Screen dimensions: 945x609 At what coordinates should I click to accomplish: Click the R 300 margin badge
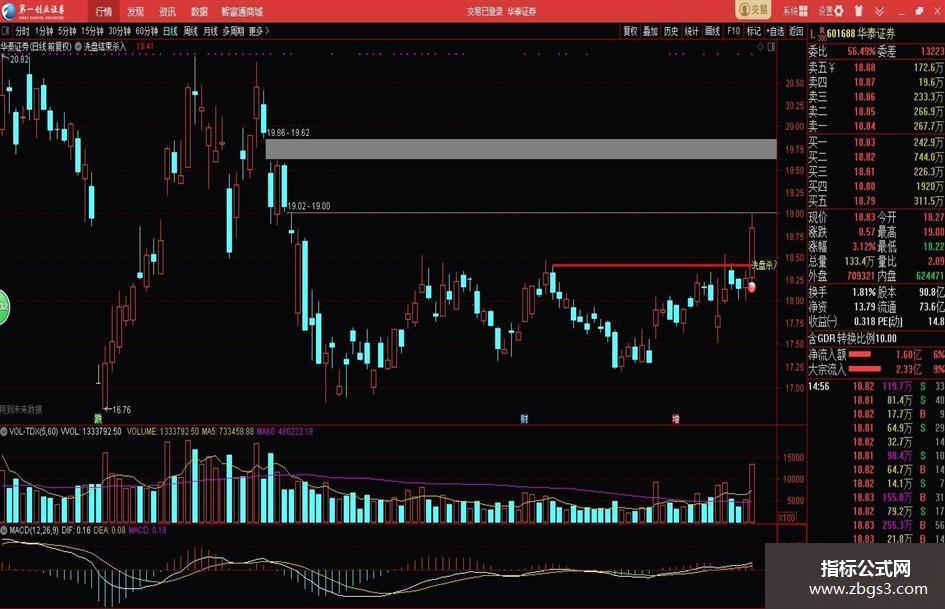coord(821,33)
